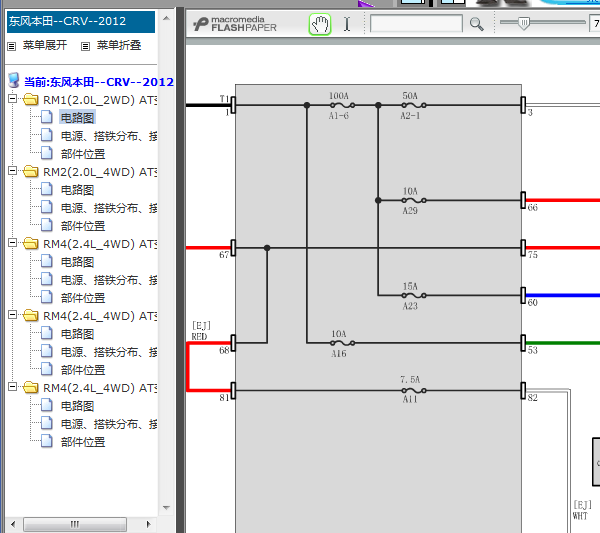Click the 当前:东风本田--CRV--2012 root link
Viewport: 600px width, 533px height.
pyautogui.click(x=99, y=82)
